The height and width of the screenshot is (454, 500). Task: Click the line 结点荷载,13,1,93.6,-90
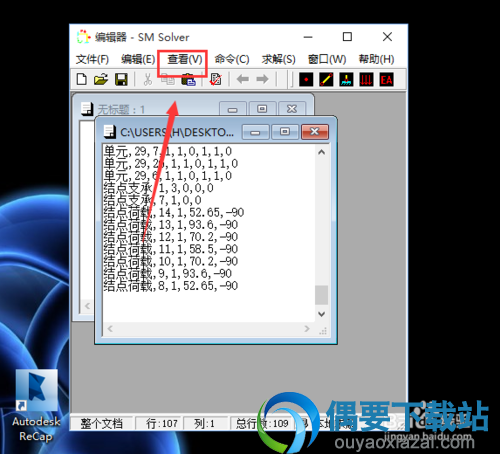[x=171, y=225]
